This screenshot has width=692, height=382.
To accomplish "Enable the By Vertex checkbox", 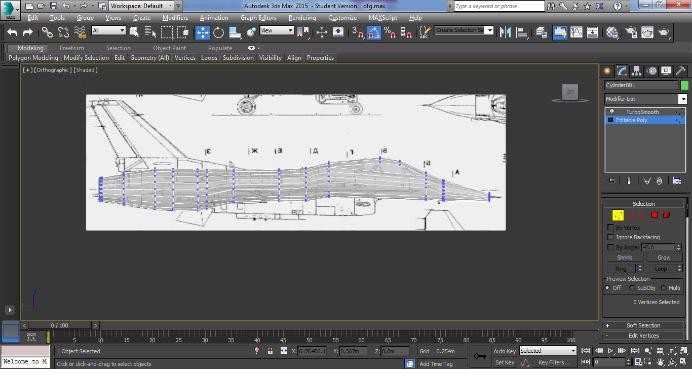I will (611, 228).
